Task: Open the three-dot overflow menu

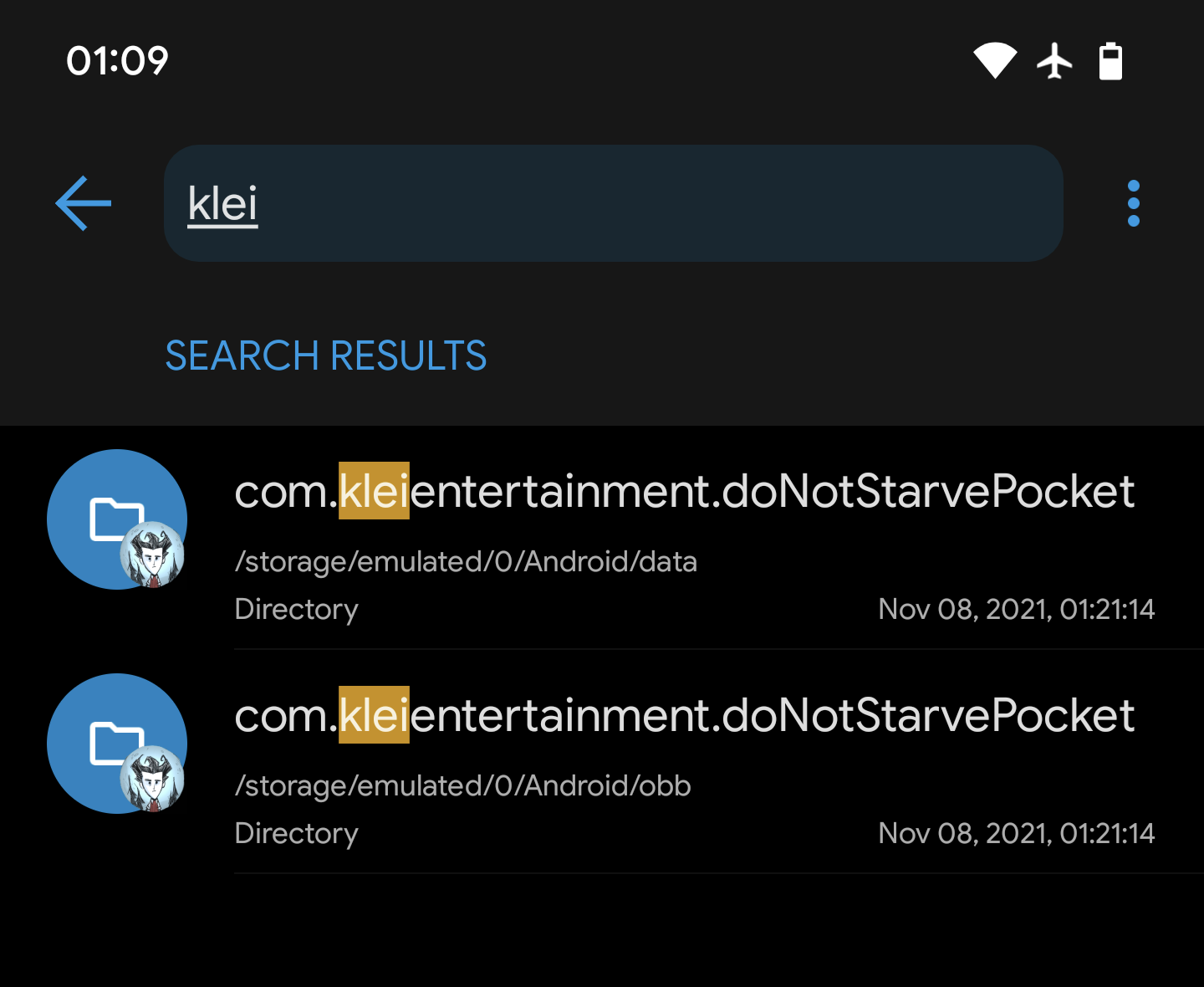Action: tap(1133, 203)
